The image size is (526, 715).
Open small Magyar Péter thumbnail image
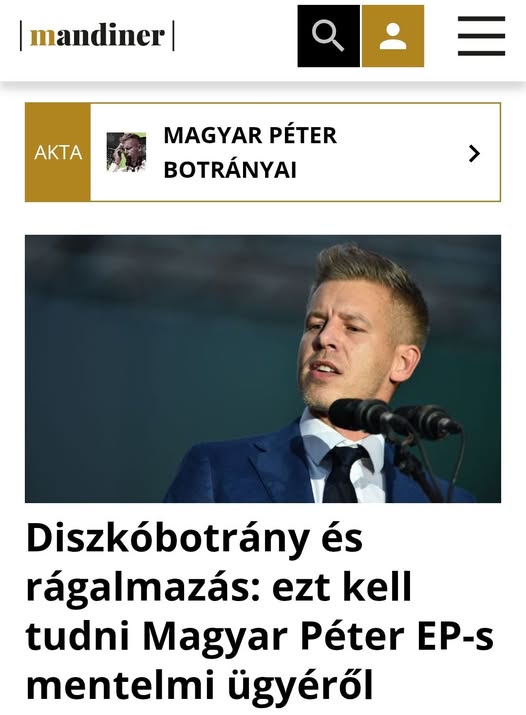pos(126,152)
